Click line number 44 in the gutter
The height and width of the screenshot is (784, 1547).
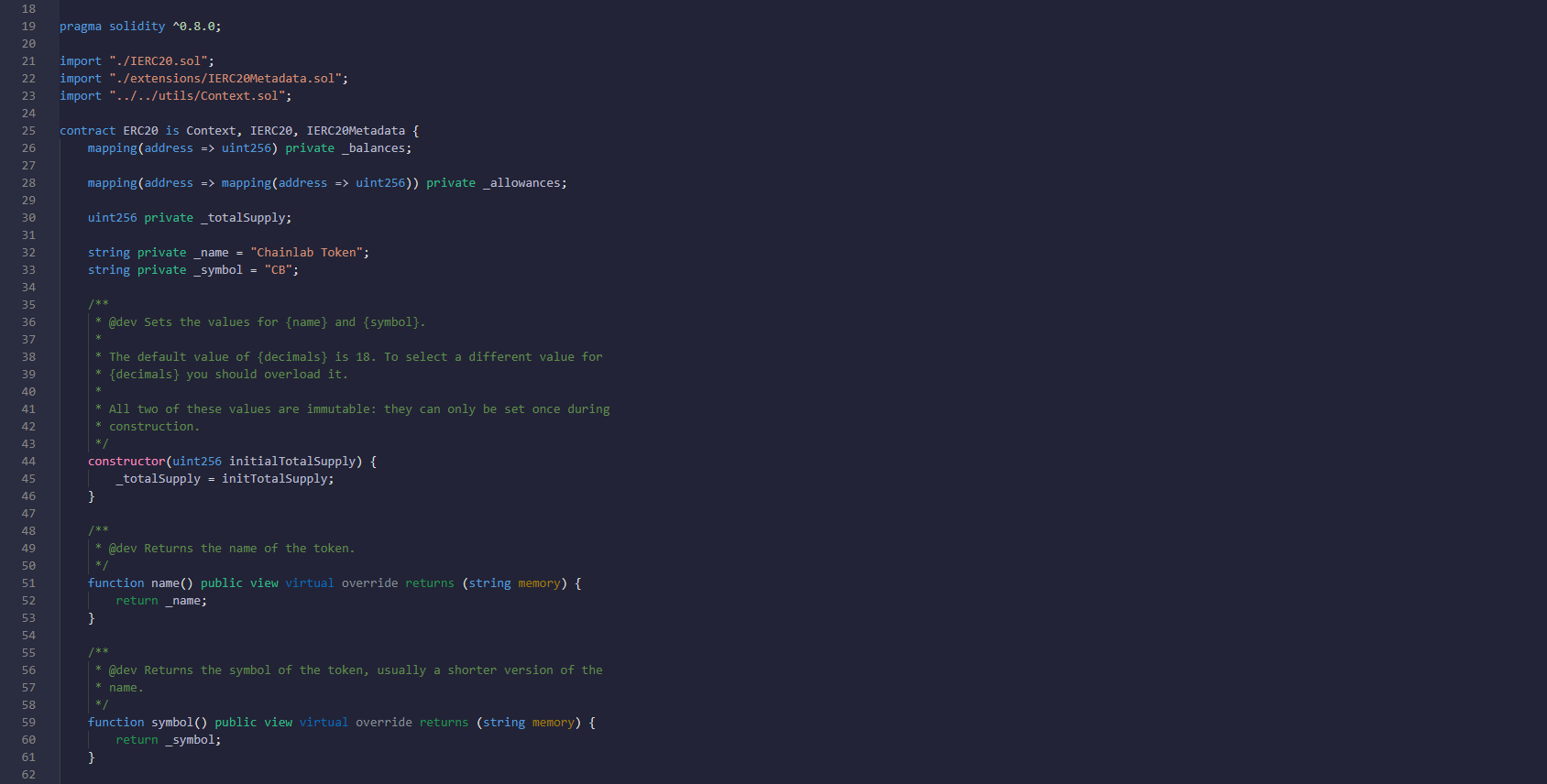point(28,462)
